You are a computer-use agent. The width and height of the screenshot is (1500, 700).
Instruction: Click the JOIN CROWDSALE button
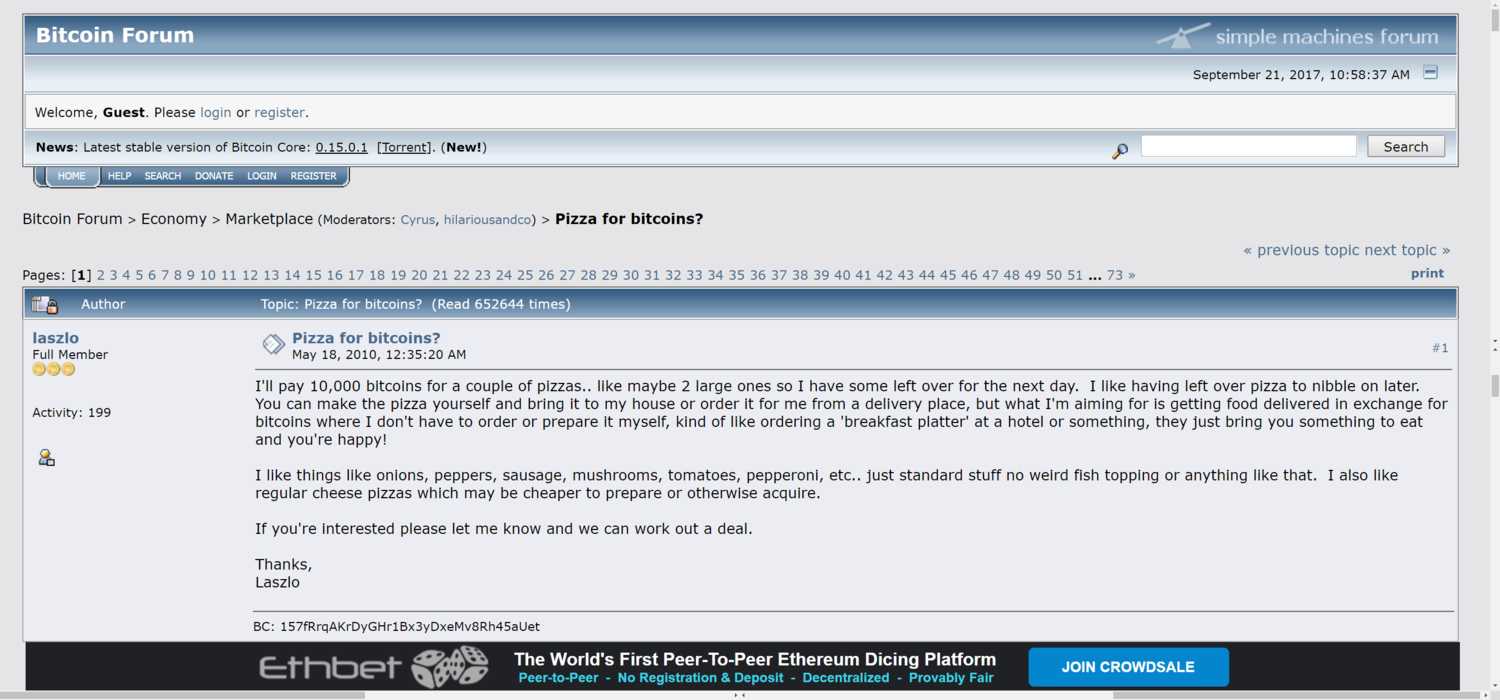coord(1128,667)
